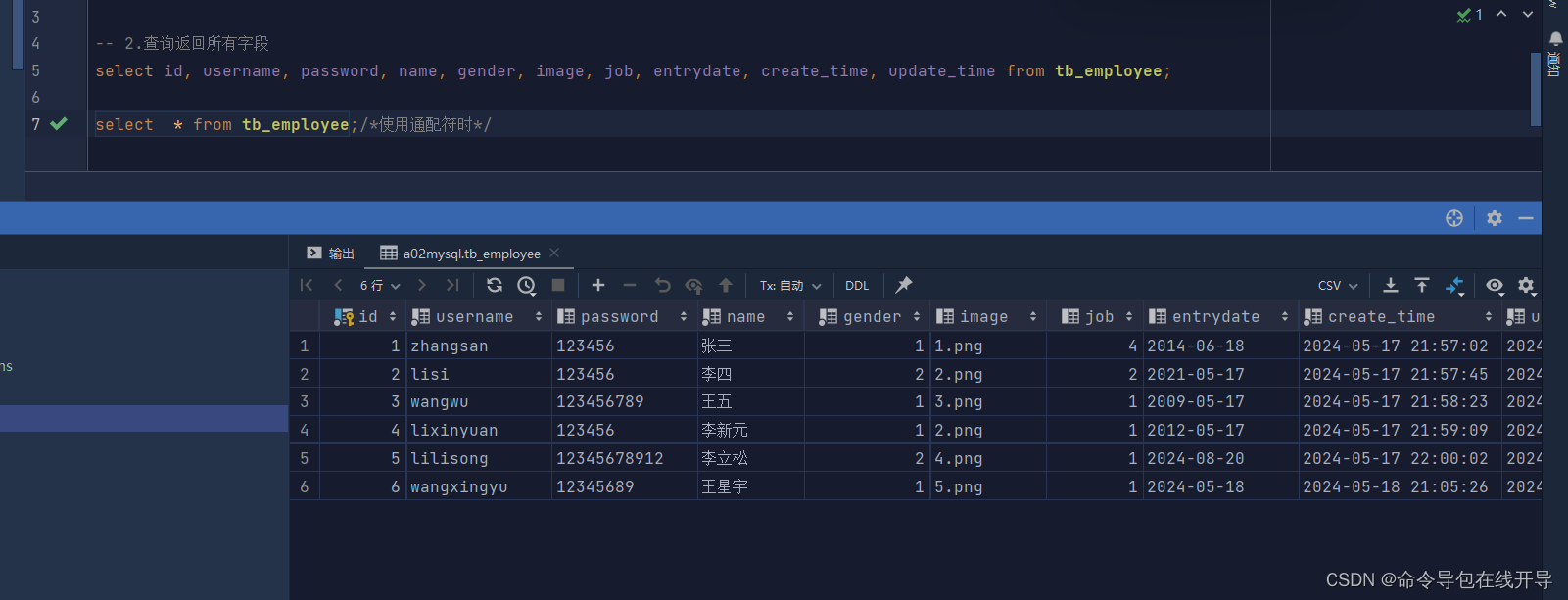1568x600 pixels.
Task: Select the cell 'lixinyuan'
Action: [479, 430]
